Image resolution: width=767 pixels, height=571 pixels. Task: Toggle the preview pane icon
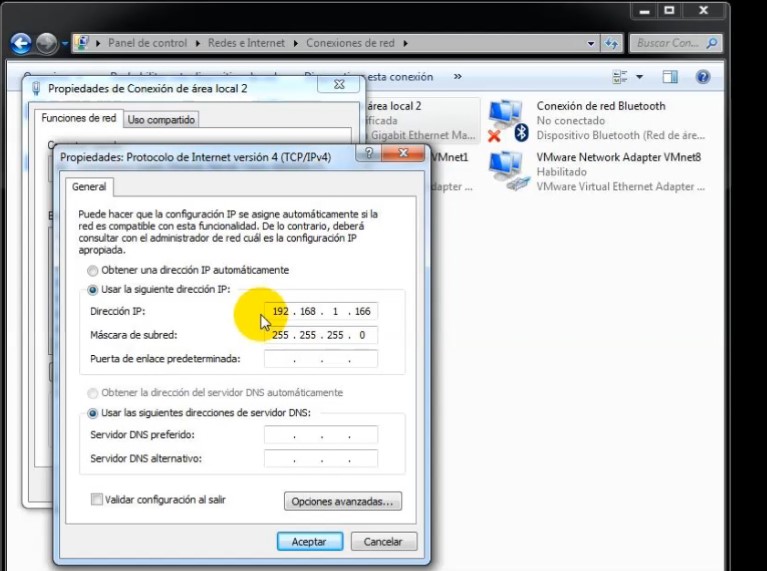[x=670, y=77]
